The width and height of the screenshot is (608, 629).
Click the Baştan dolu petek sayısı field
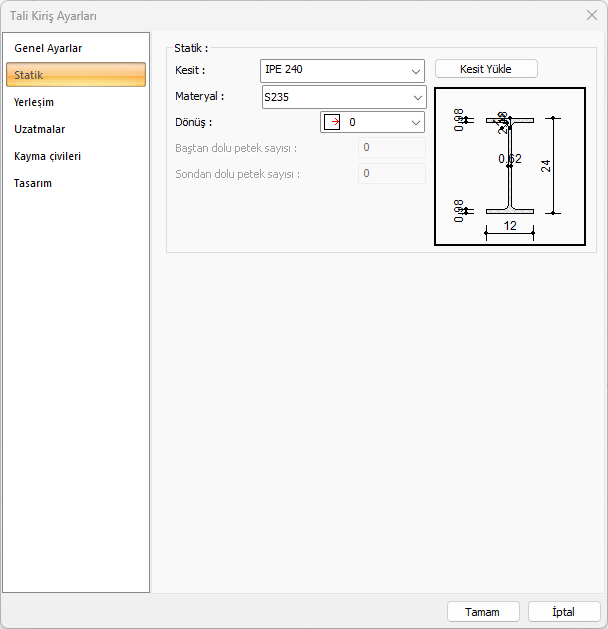(392, 148)
